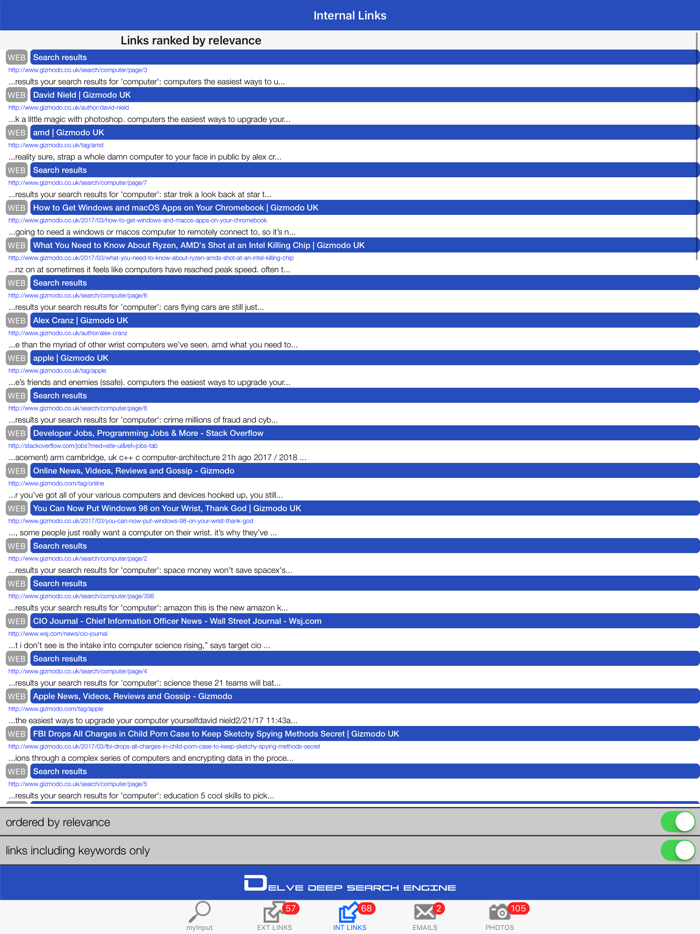The width and height of the screenshot is (700, 934).
Task: Open Apple News, Videos, Reviews and Gossip result
Action: coord(365,696)
